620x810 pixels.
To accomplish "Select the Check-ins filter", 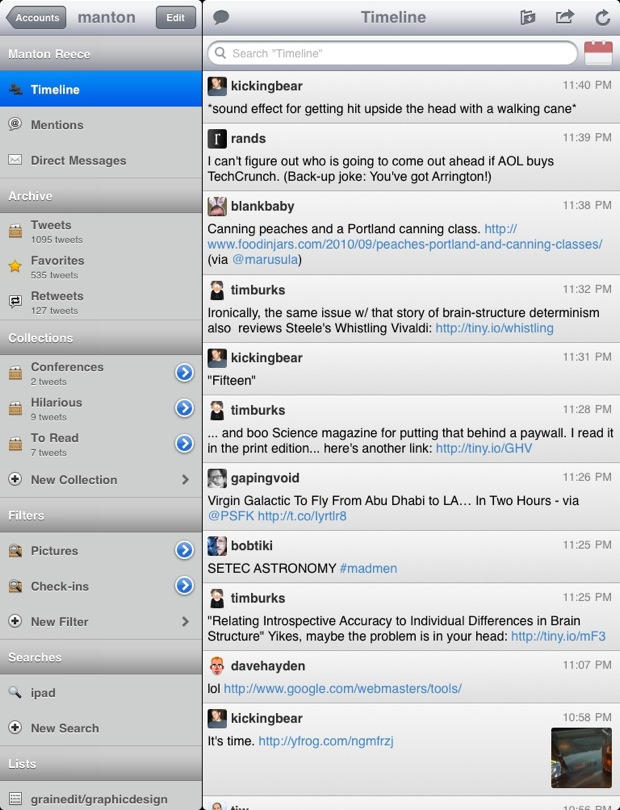I will pyautogui.click(x=101, y=586).
